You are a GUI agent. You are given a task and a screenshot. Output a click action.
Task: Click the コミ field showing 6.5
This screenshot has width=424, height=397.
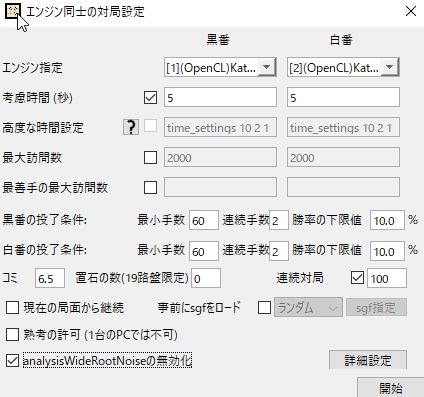[x=50, y=278]
